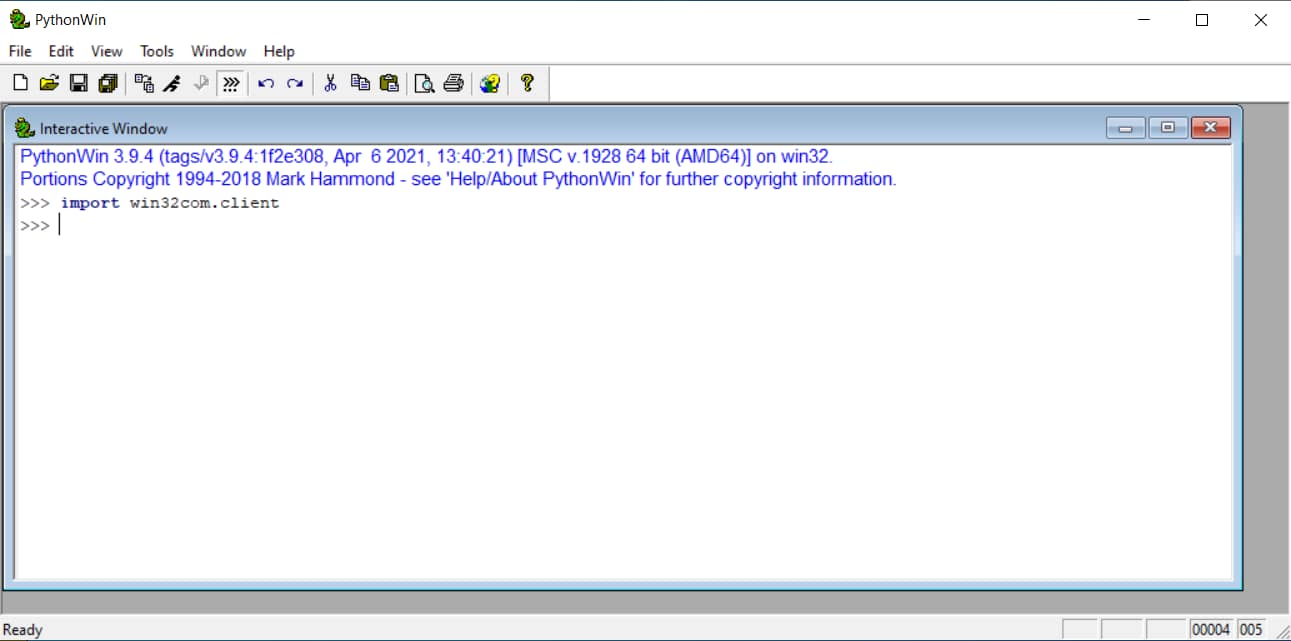
Task: Click the Printer icon to print
Action: coord(453,84)
